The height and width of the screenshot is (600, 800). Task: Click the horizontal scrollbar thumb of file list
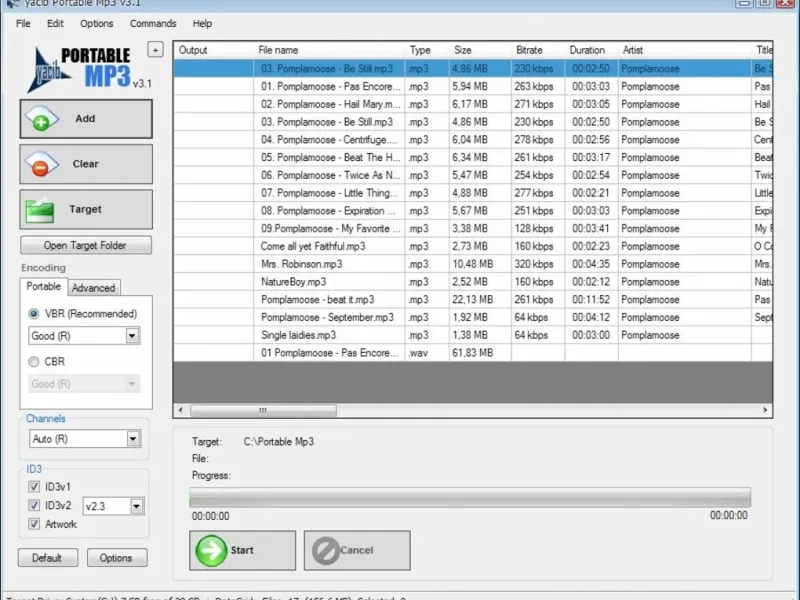(263, 411)
